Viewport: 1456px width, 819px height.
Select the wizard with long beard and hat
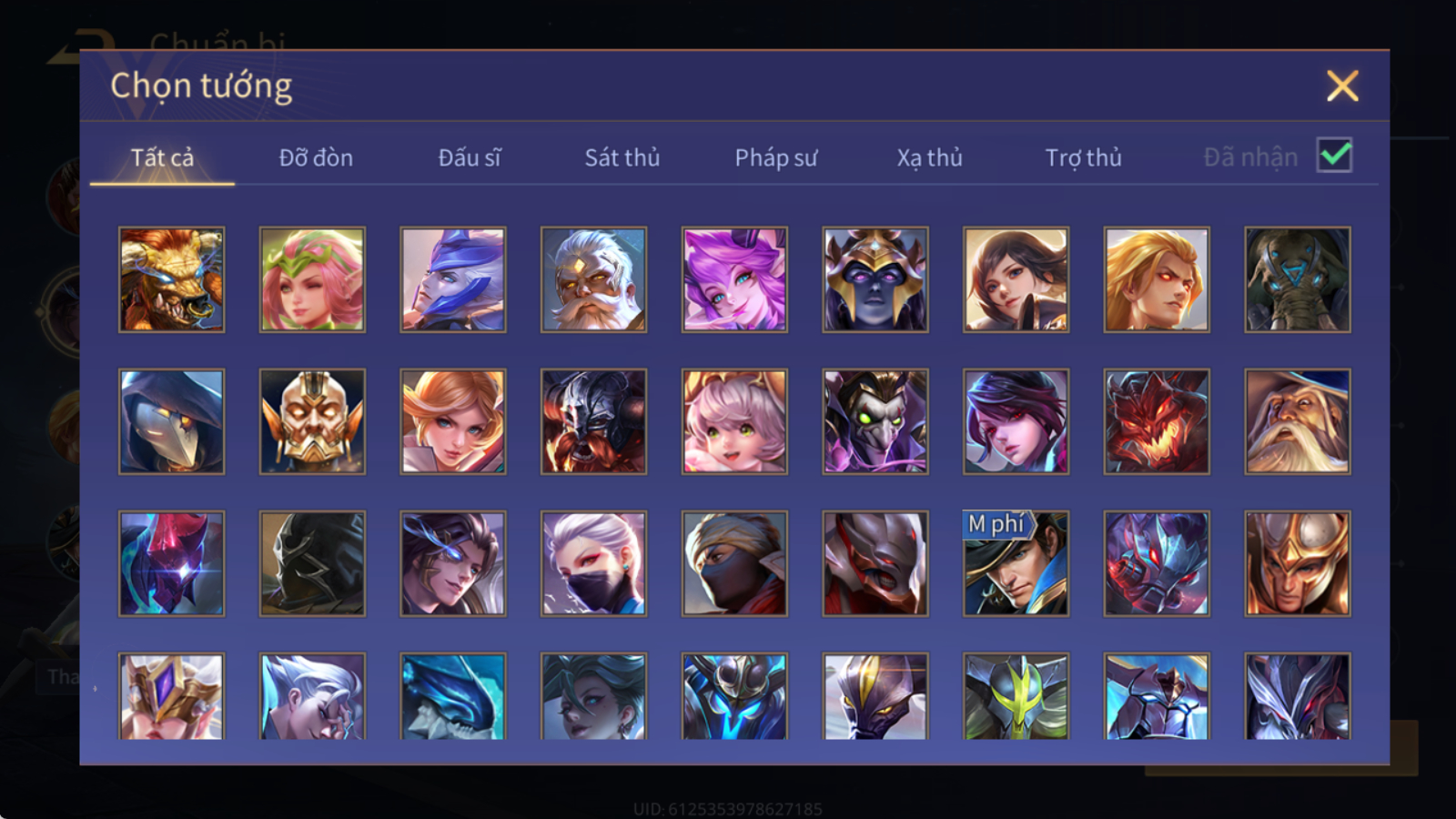coord(1298,421)
